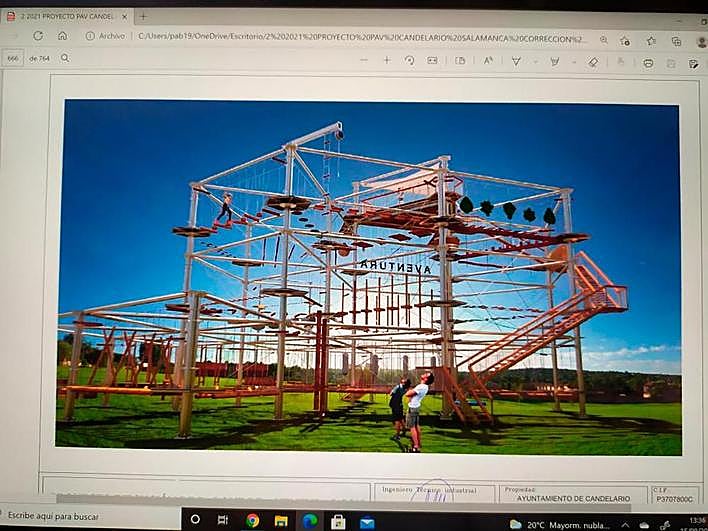Click the site info icon beside Archivo
This screenshot has height=531, width=708.
[x=90, y=36]
